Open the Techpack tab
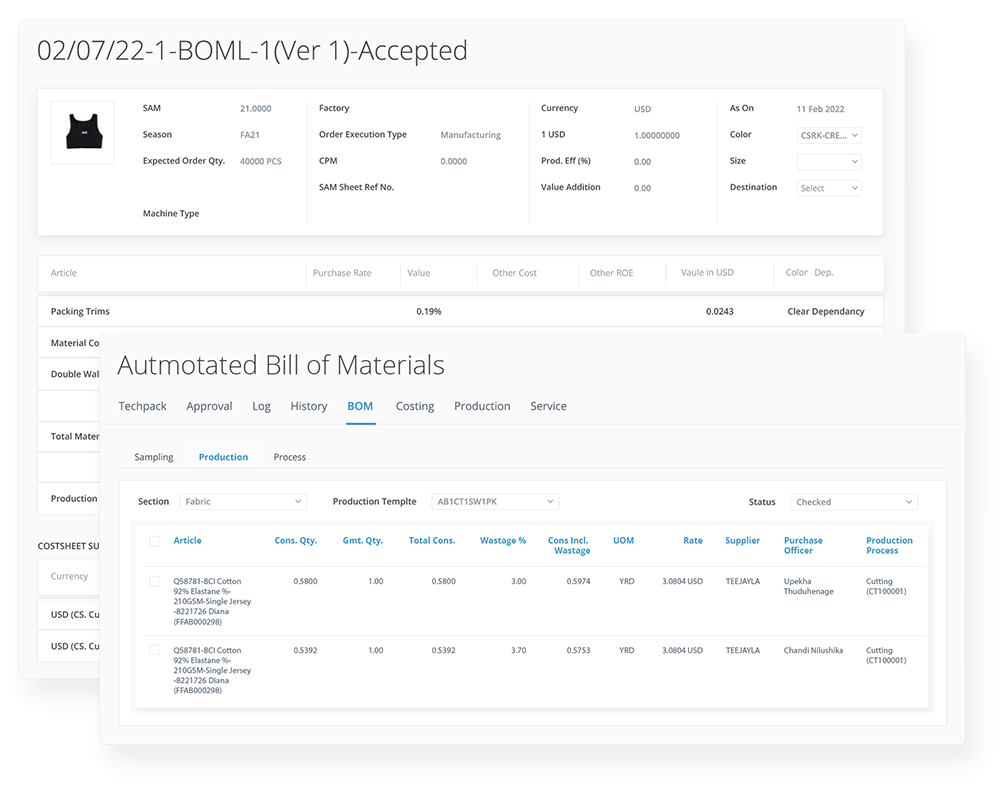 click(x=142, y=406)
